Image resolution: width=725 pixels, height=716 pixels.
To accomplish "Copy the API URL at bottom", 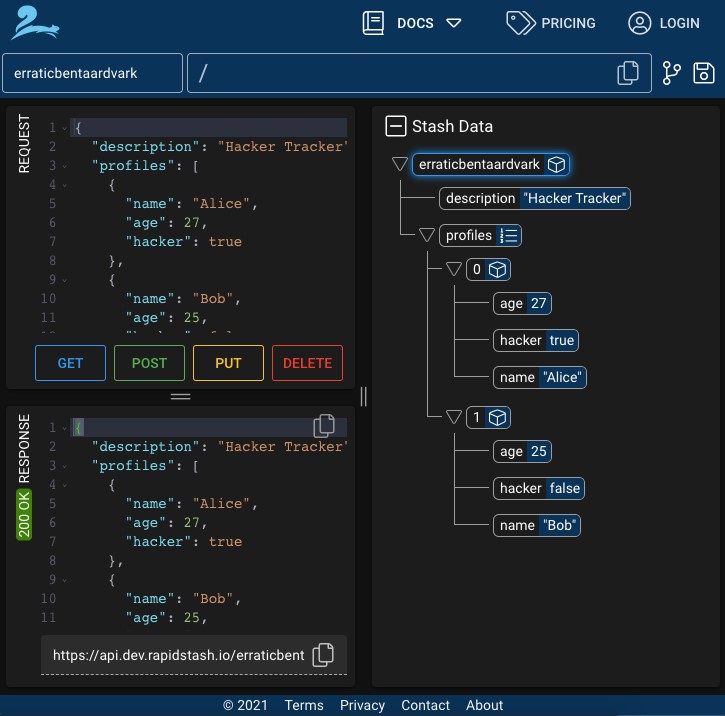I will click(323, 655).
